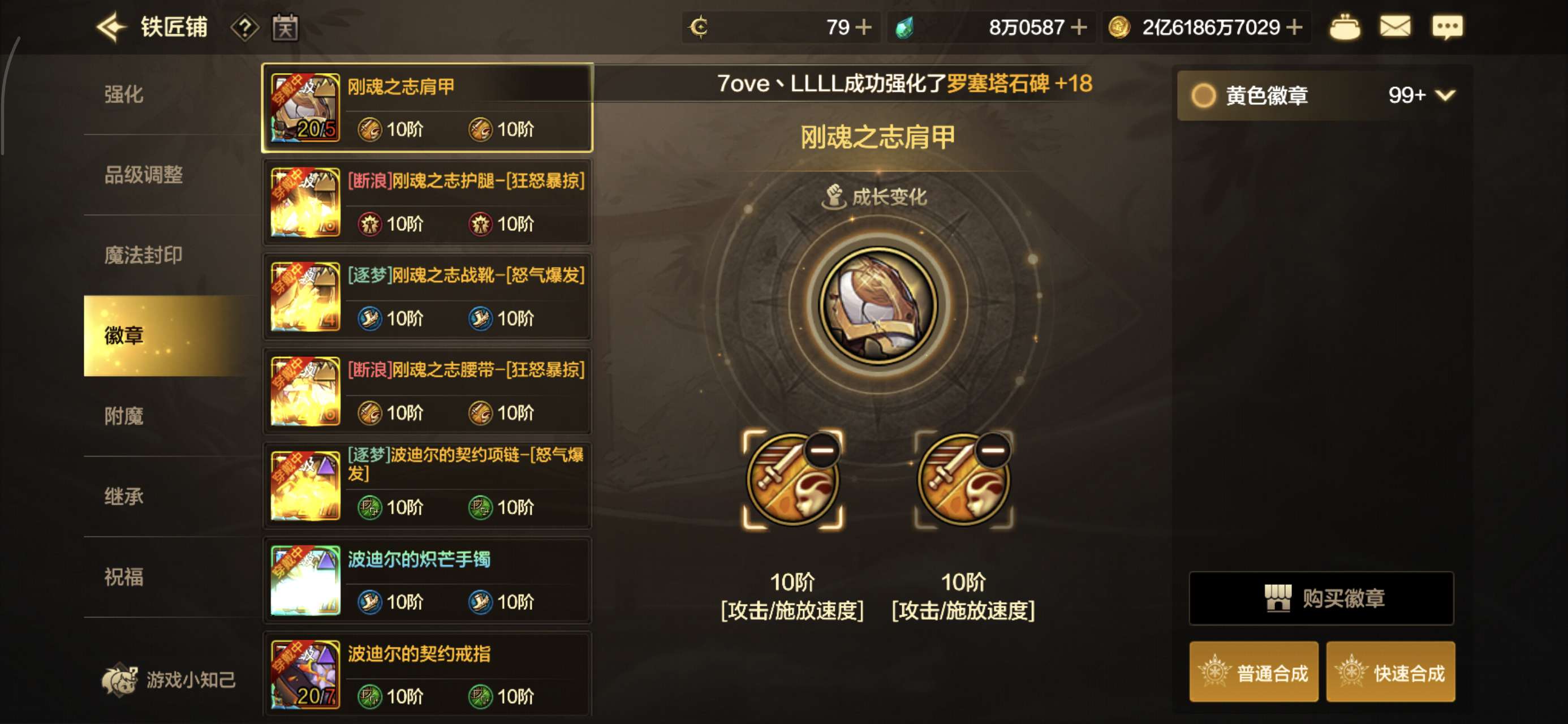Open the mail envelope icon
1568x724 pixels.
tap(1395, 27)
